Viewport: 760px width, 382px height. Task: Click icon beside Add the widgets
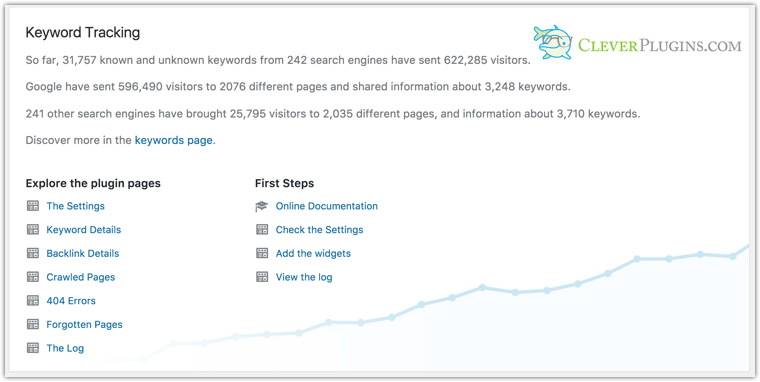click(262, 254)
